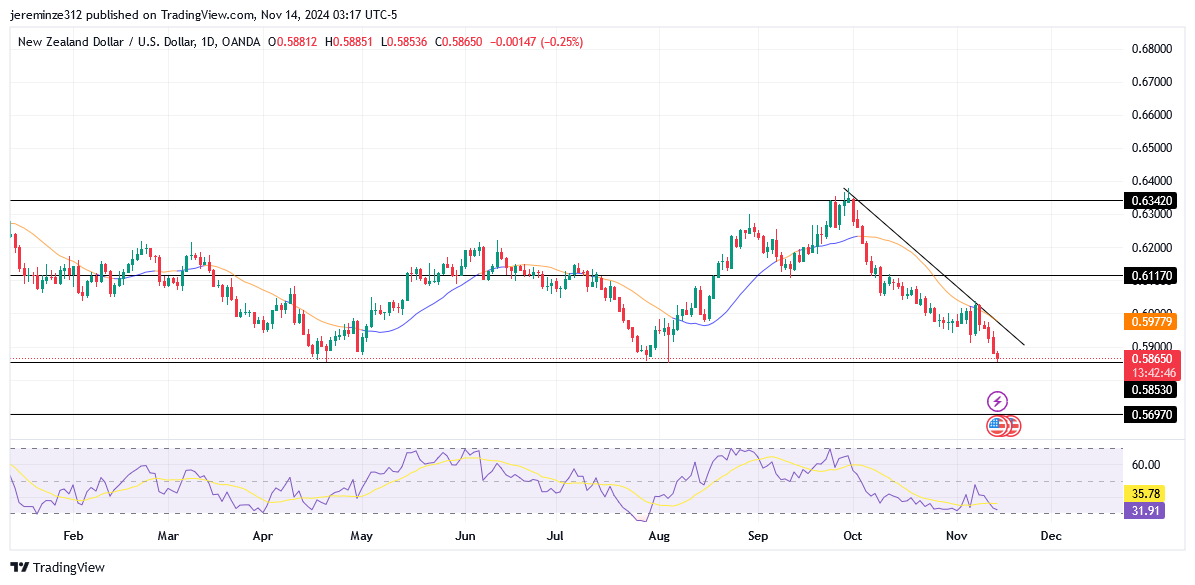This screenshot has height=585, width=1195.
Task: Click the Jun label on the time axis
Action: tap(465, 536)
